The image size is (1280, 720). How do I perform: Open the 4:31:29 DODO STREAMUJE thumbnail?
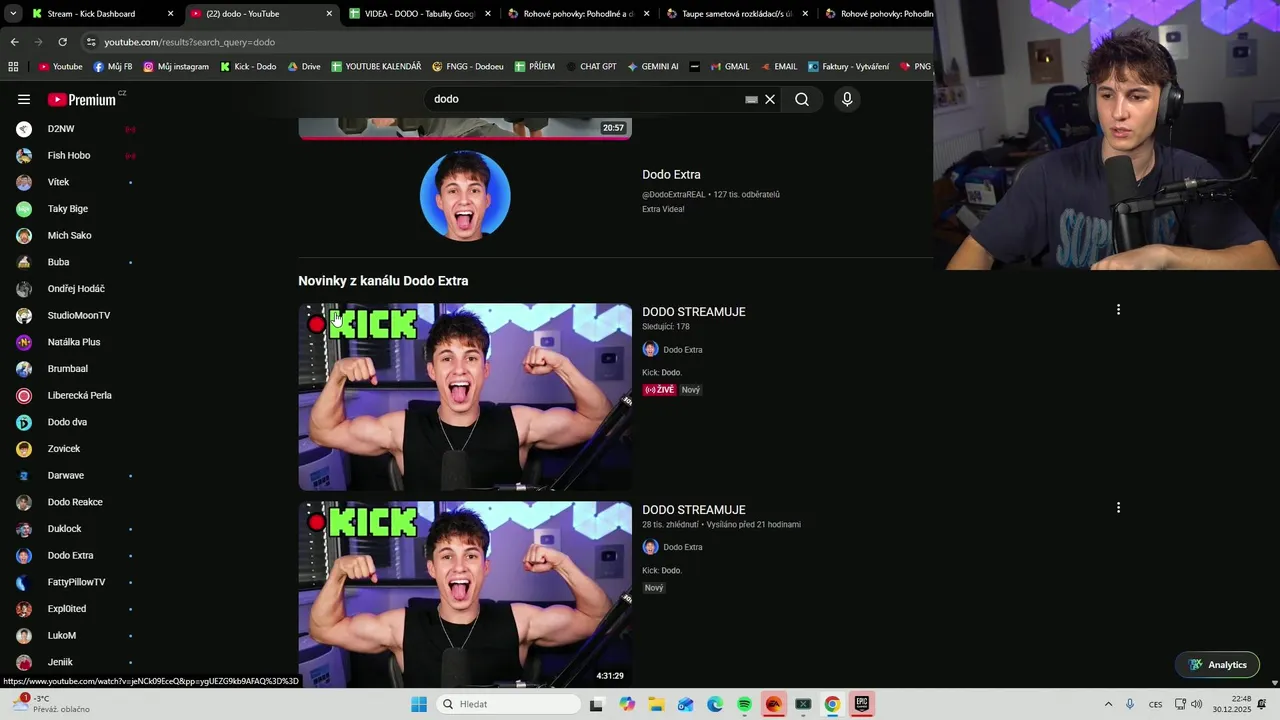[465, 594]
